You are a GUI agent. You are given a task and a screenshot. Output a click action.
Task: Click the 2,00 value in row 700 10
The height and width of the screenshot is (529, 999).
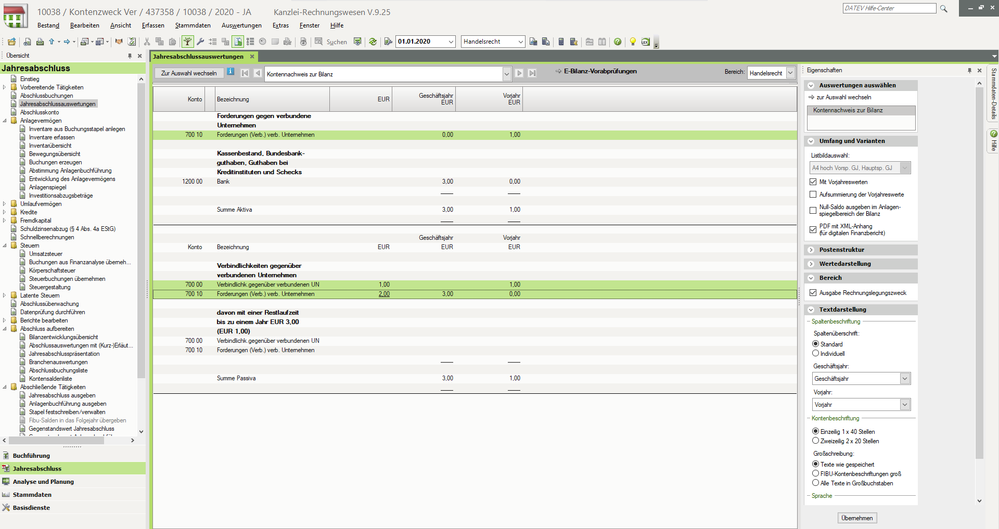click(x=384, y=294)
